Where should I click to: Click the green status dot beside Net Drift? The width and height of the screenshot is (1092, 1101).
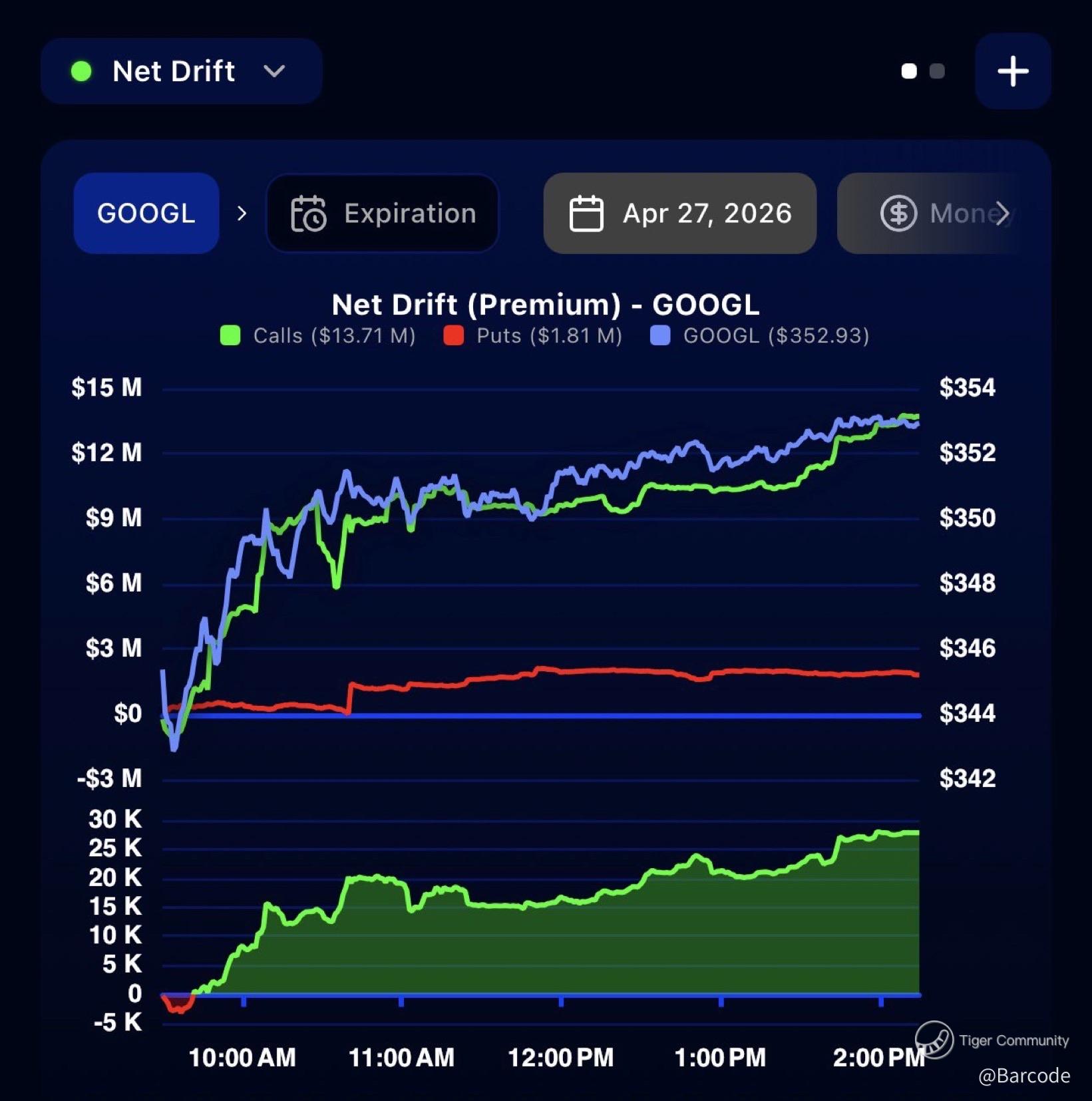point(81,71)
